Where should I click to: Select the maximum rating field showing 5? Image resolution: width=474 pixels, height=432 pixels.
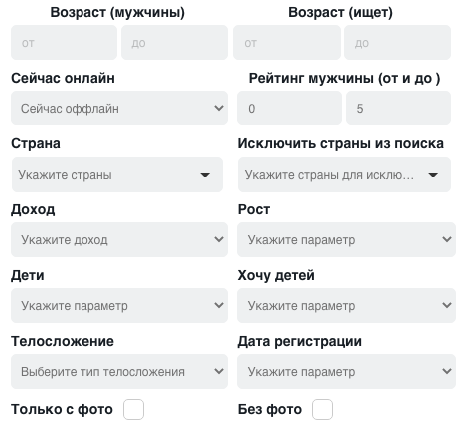(x=398, y=108)
